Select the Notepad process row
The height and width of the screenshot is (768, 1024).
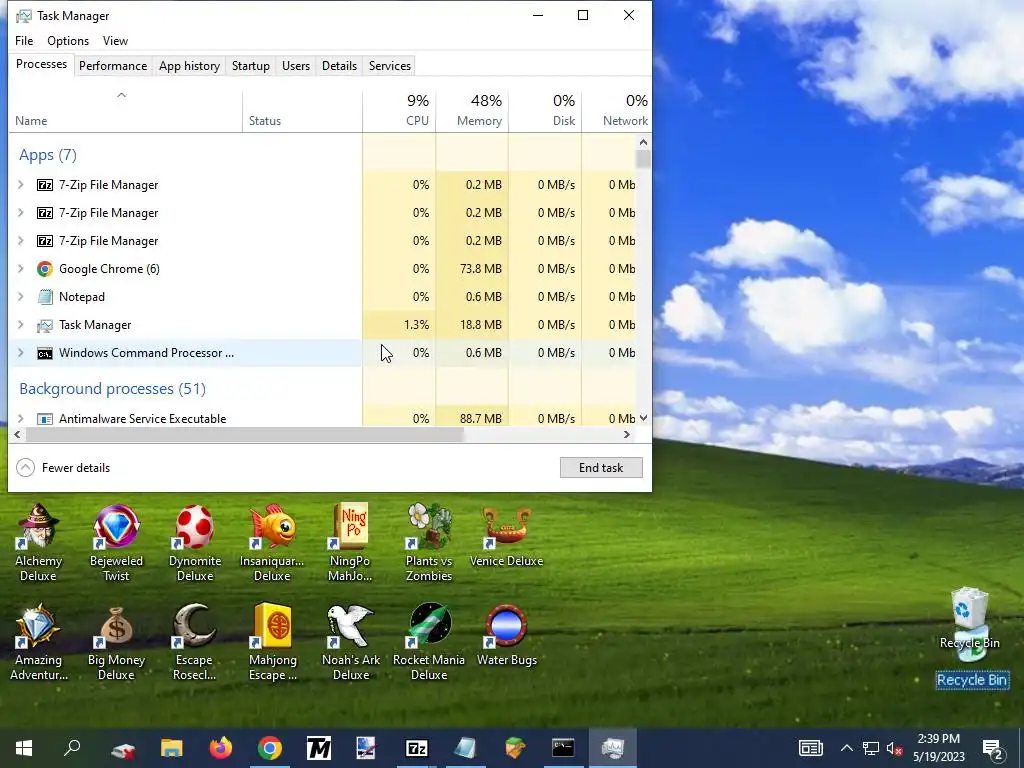click(x=322, y=297)
